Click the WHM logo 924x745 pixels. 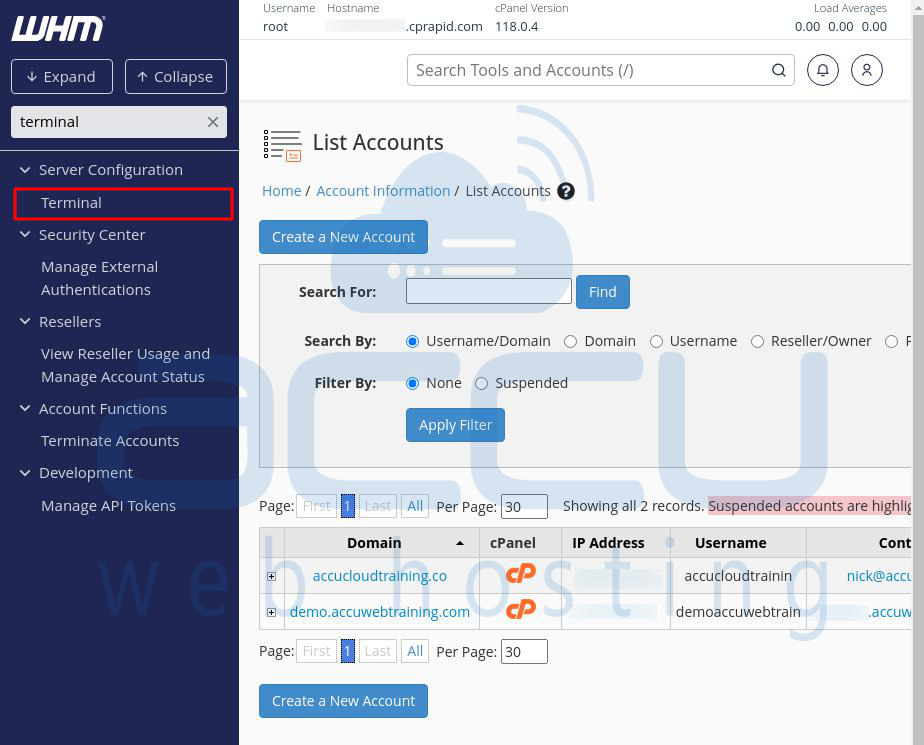pyautogui.click(x=58, y=28)
